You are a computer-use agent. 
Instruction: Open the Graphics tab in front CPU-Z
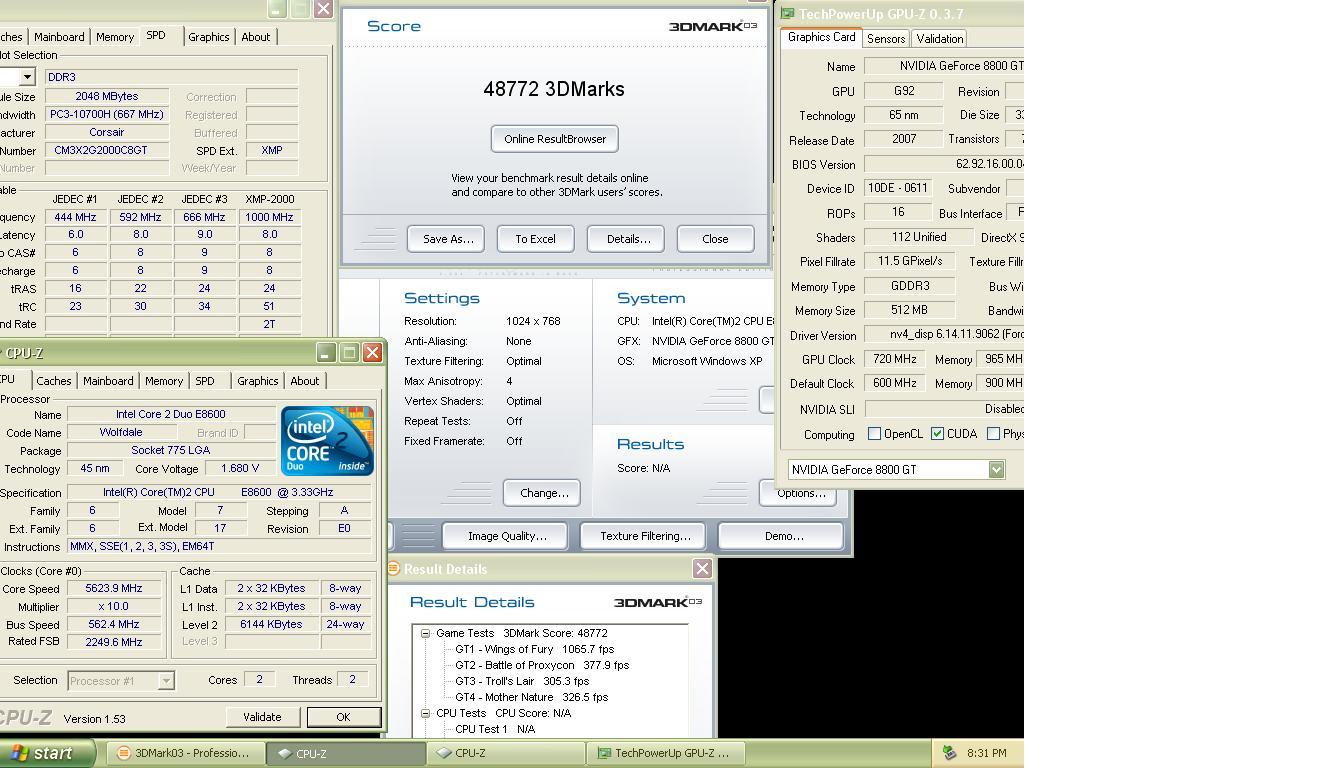point(257,381)
